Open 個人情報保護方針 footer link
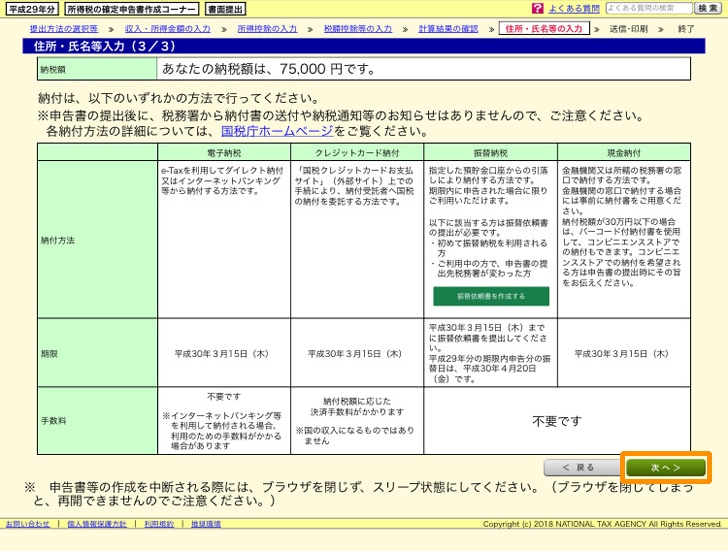 point(97,524)
